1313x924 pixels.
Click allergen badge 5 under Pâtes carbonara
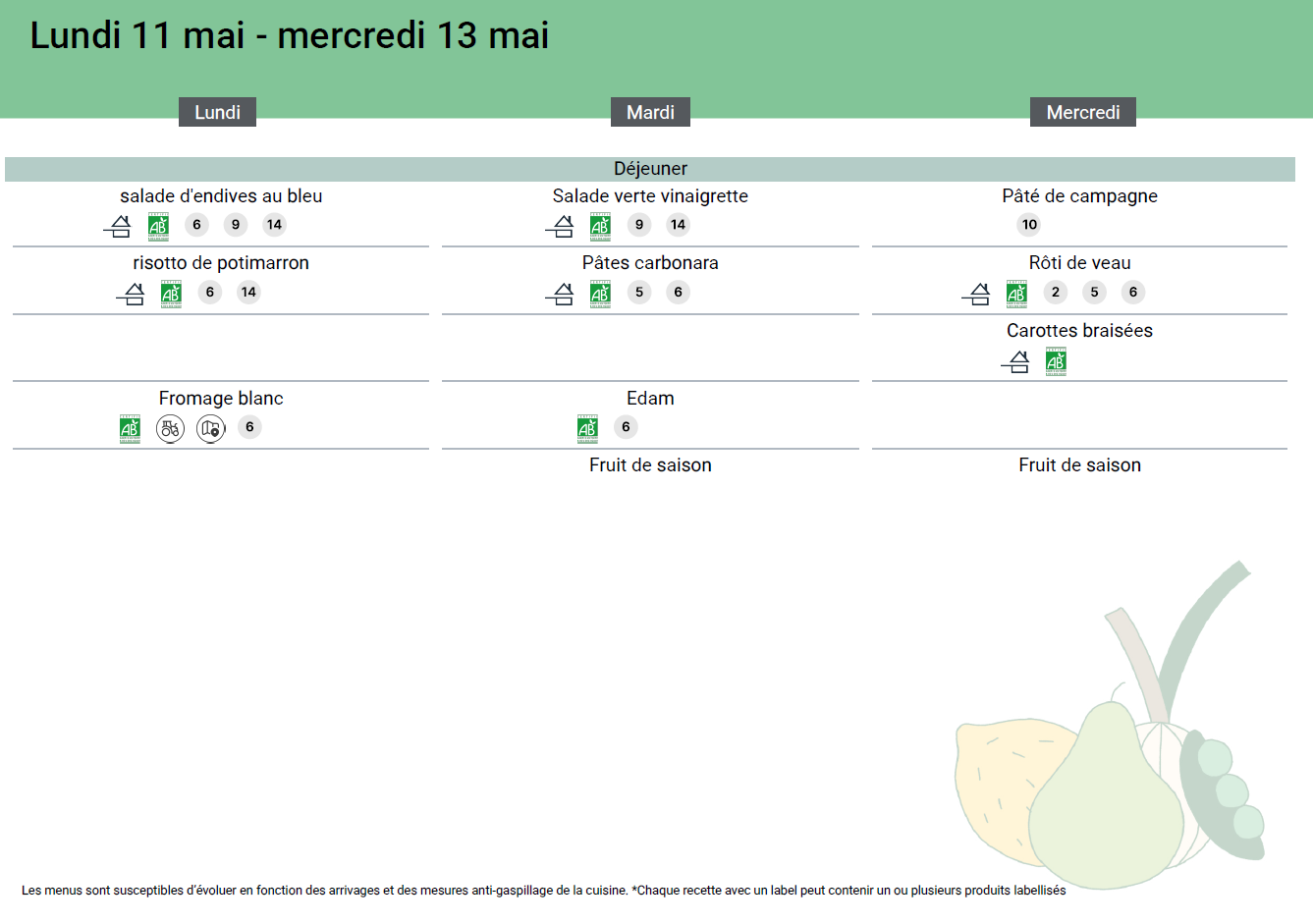pos(639,292)
